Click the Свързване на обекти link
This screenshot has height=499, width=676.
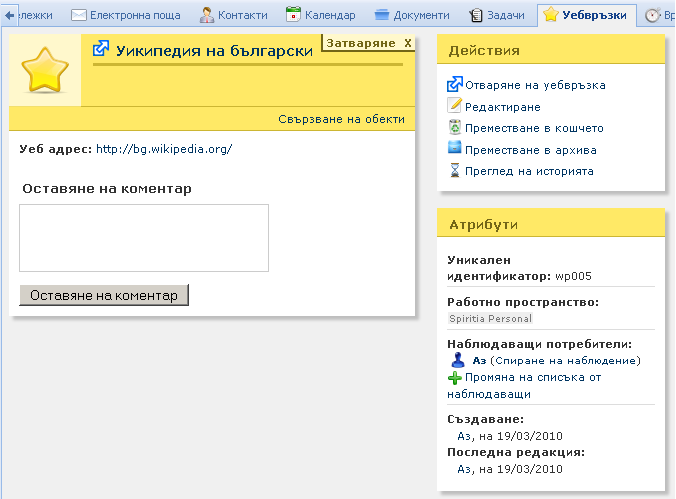[341, 119]
